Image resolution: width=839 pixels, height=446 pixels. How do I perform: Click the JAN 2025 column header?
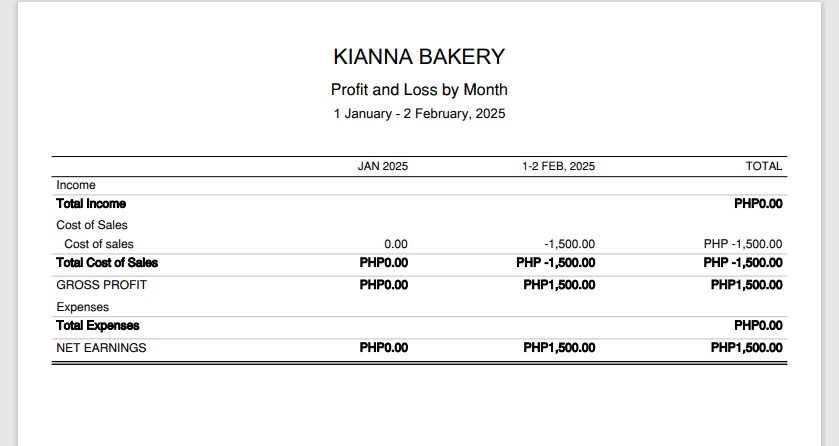tap(383, 166)
